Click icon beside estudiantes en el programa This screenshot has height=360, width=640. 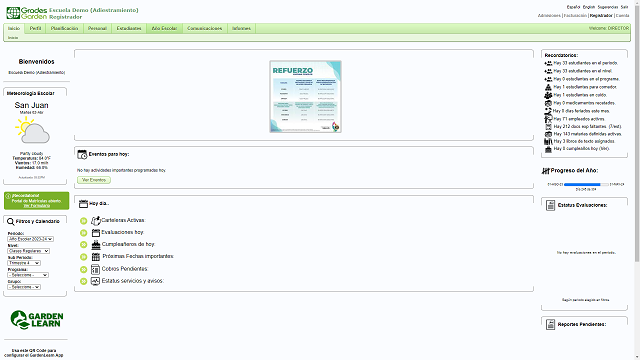point(548,79)
